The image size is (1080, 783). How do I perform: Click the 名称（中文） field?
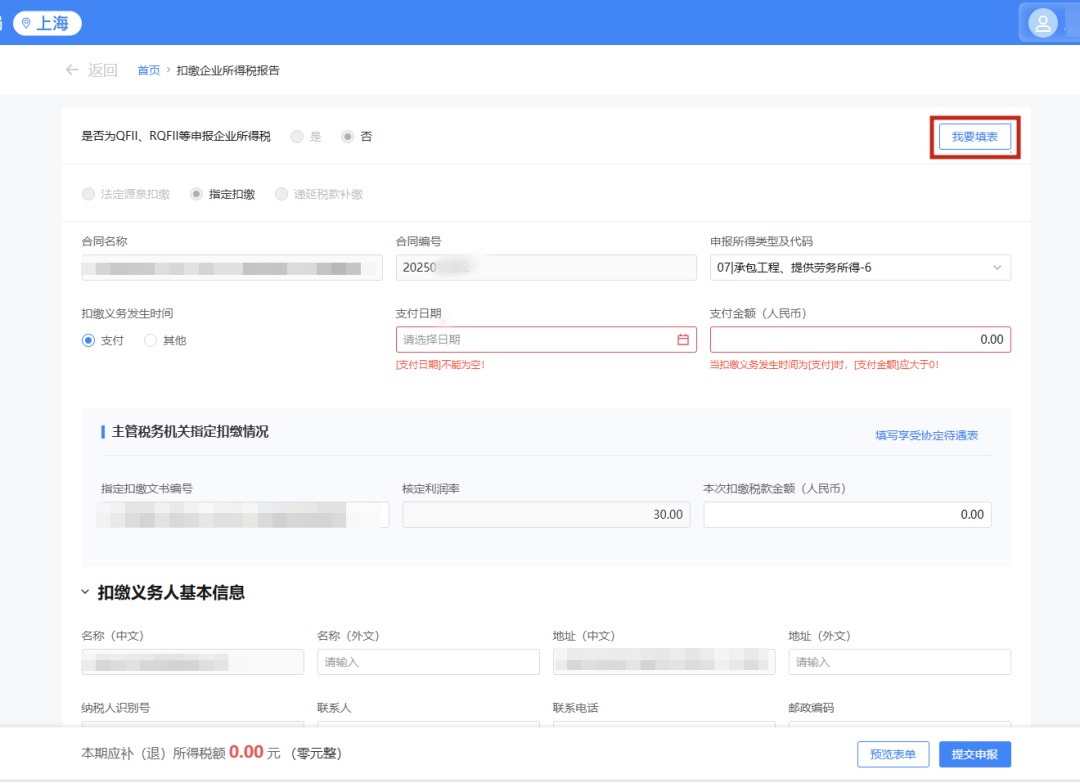click(x=193, y=662)
